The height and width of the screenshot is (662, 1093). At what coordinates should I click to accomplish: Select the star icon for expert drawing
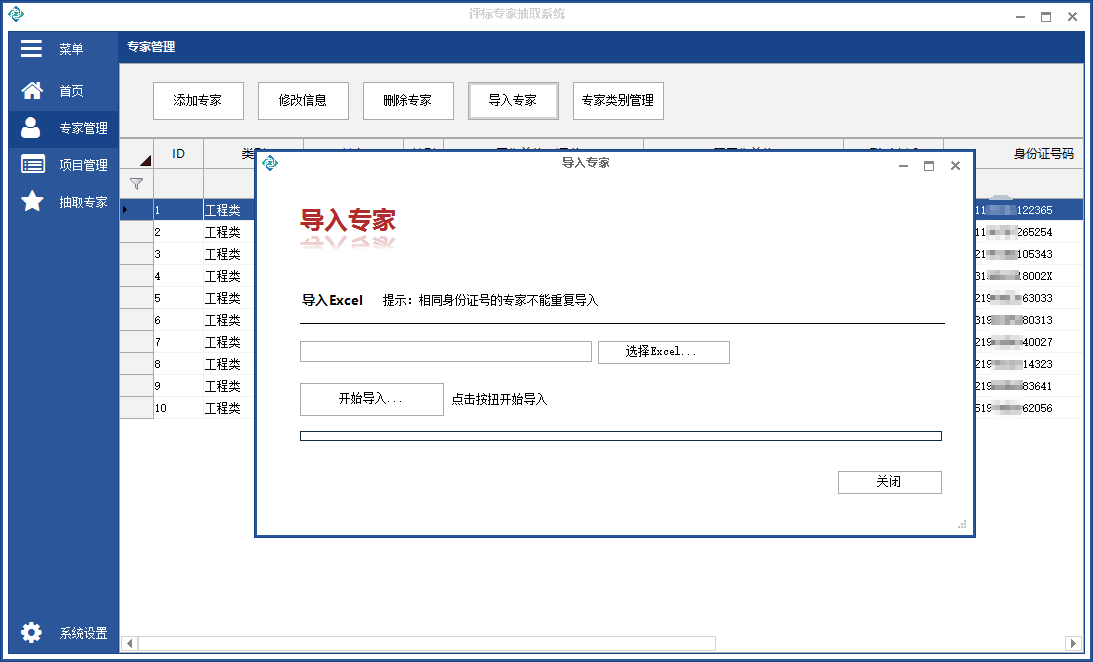point(32,201)
